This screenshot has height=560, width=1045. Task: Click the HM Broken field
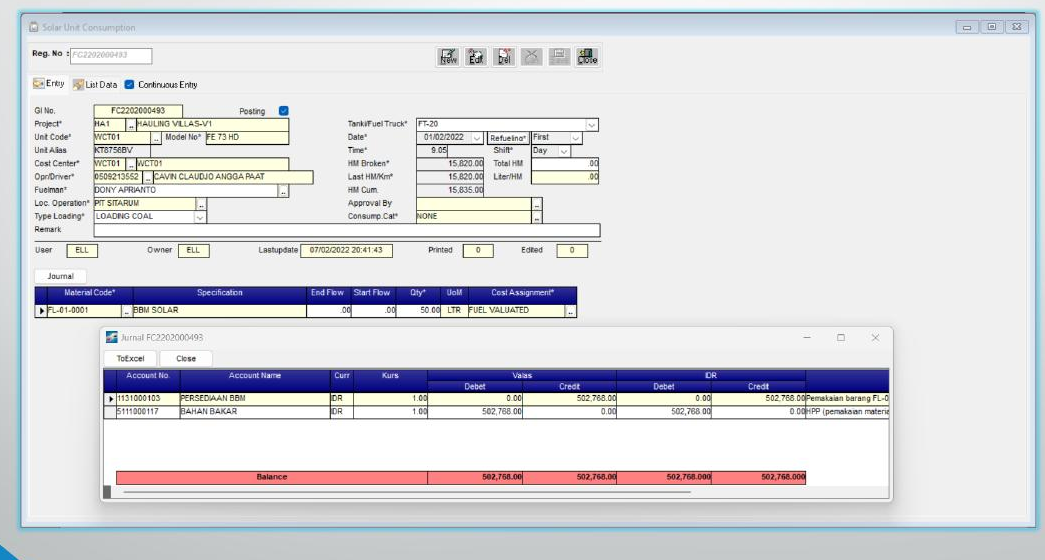450,164
